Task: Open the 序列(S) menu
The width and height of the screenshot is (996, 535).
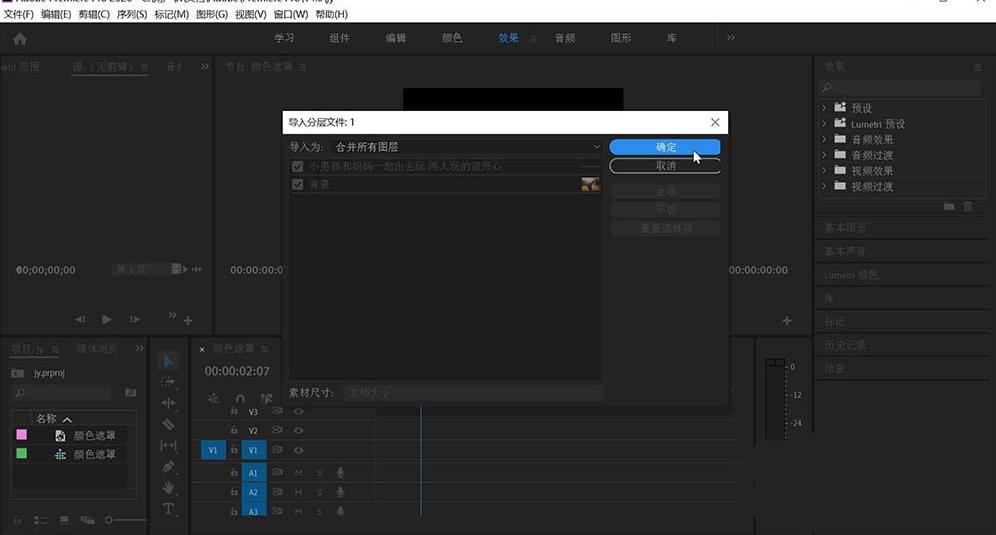Action: click(x=131, y=14)
